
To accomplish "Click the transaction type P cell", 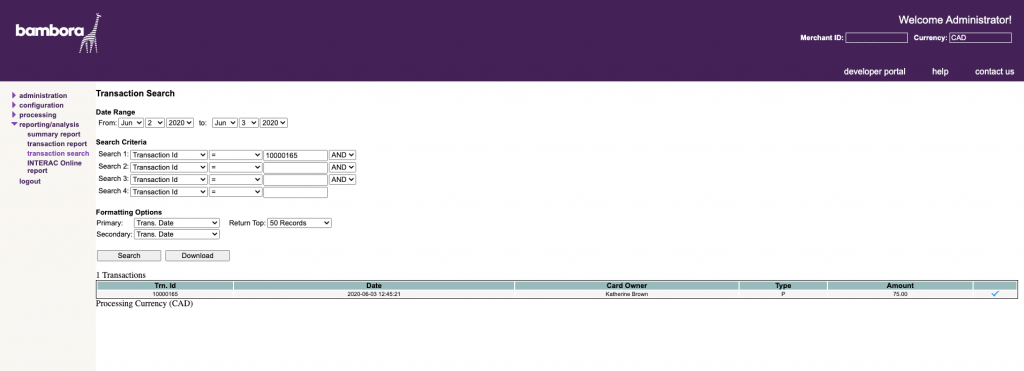I will click(x=783, y=294).
